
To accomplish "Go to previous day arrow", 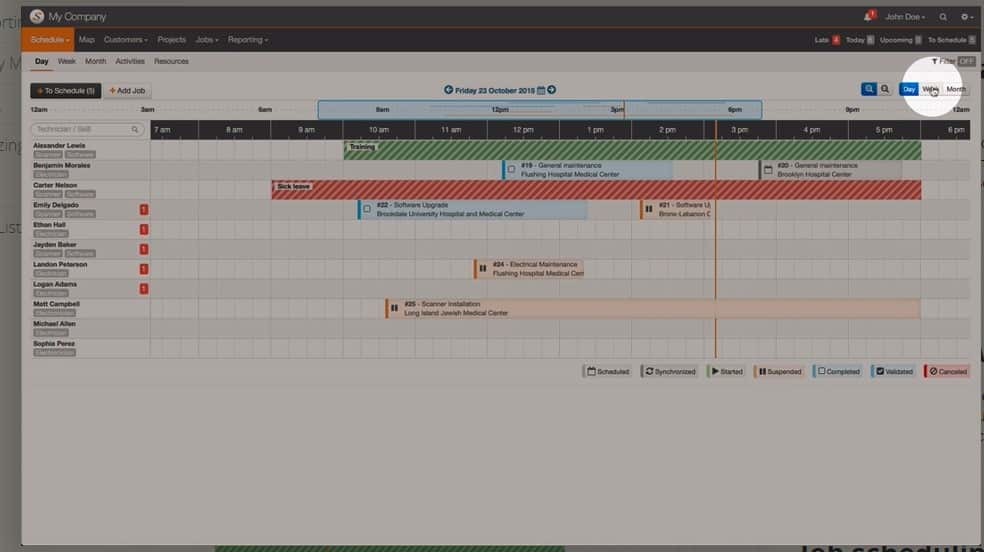I will (x=449, y=90).
